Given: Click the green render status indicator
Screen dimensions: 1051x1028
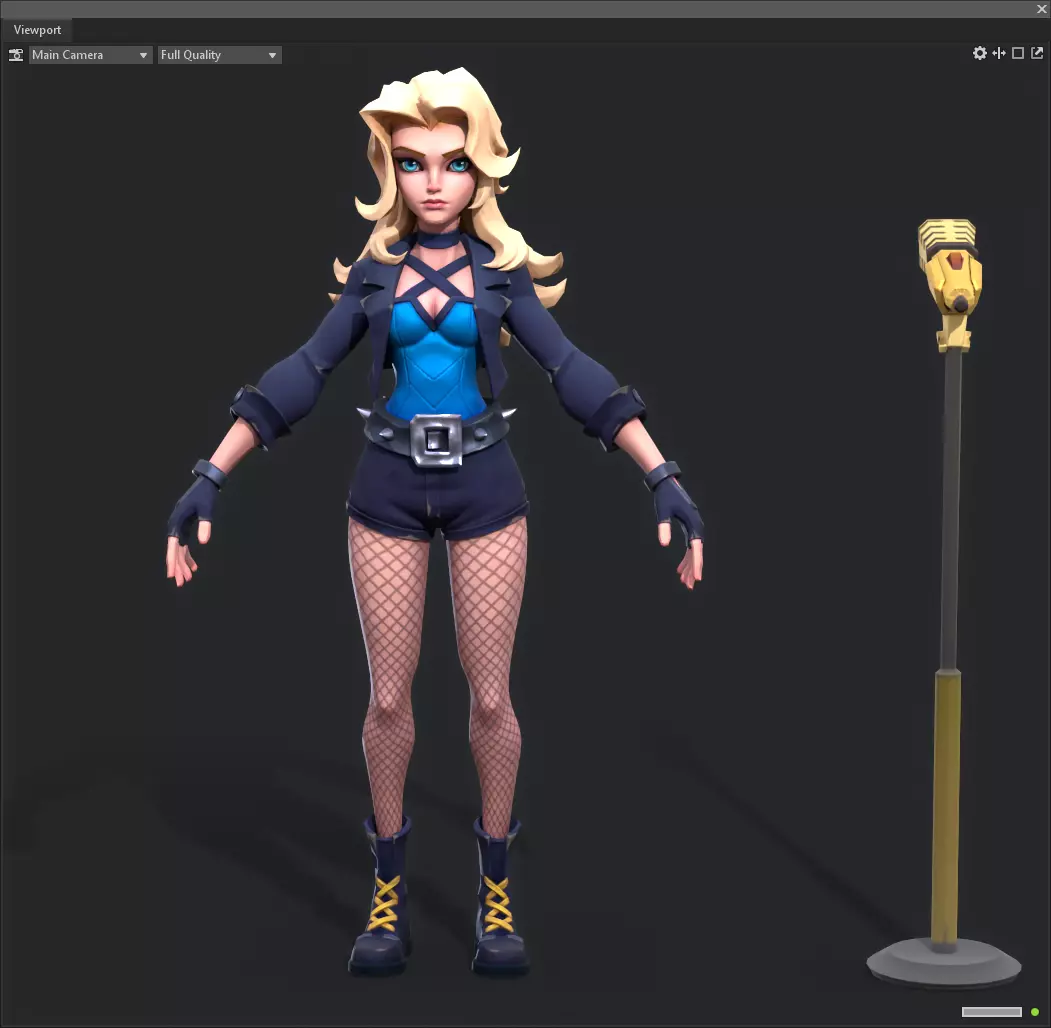Looking at the screenshot, I should click(1035, 1012).
